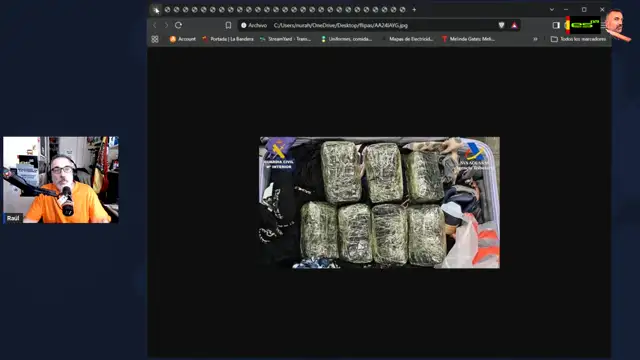This screenshot has height=360, width=640.
Task: Open the StreamYard bookmark
Action: [285, 39]
